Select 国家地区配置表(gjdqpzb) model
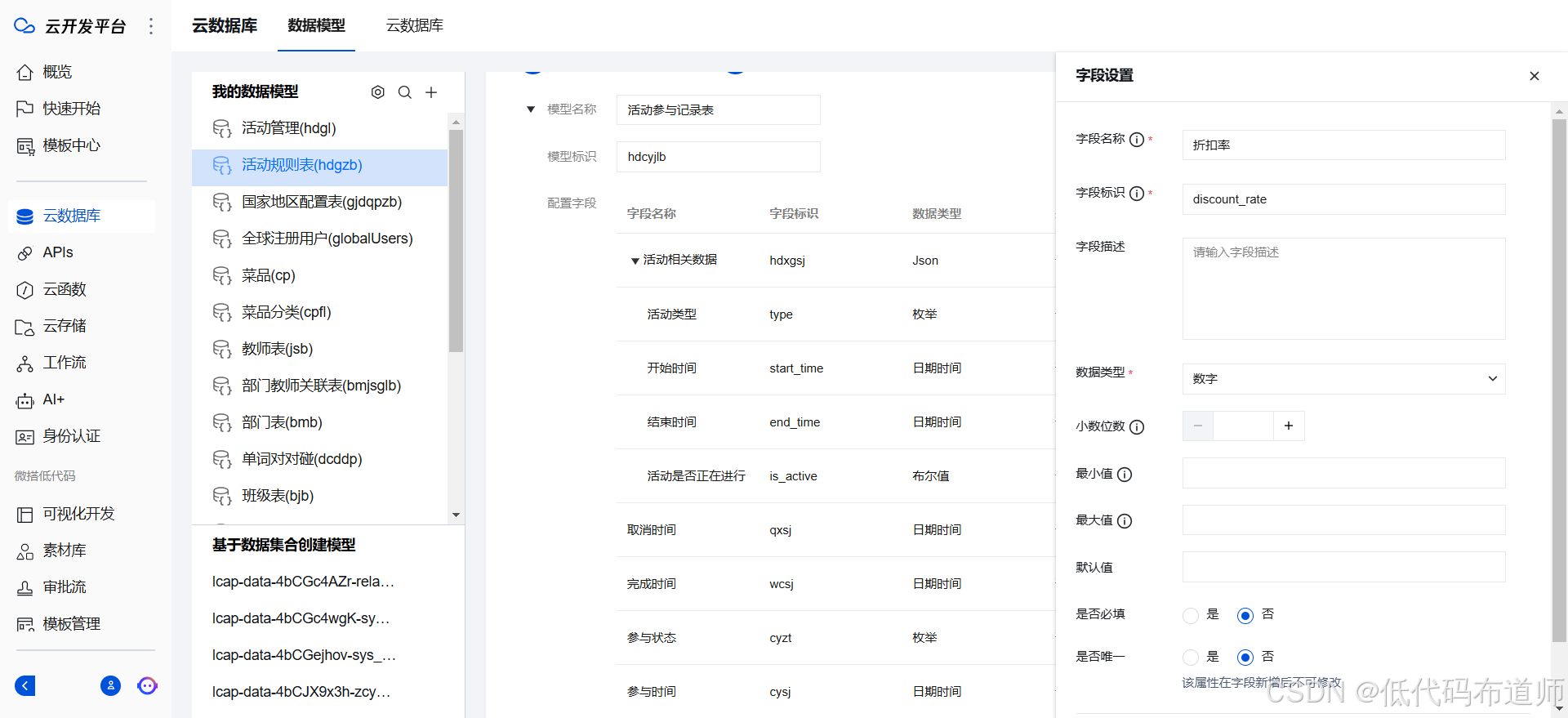 coord(319,202)
